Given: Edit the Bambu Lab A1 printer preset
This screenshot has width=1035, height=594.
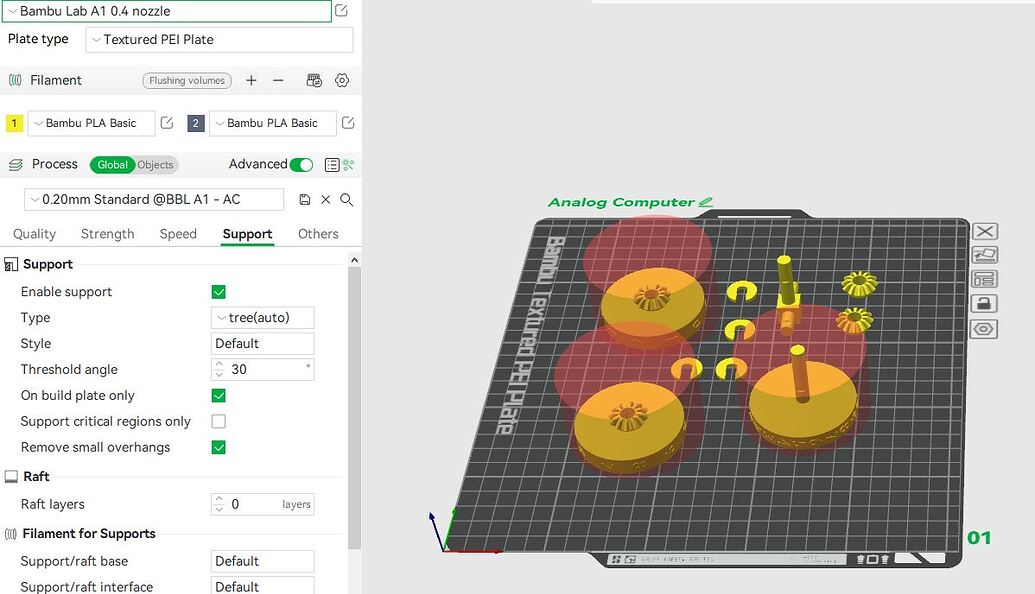Looking at the screenshot, I should pyautogui.click(x=341, y=11).
